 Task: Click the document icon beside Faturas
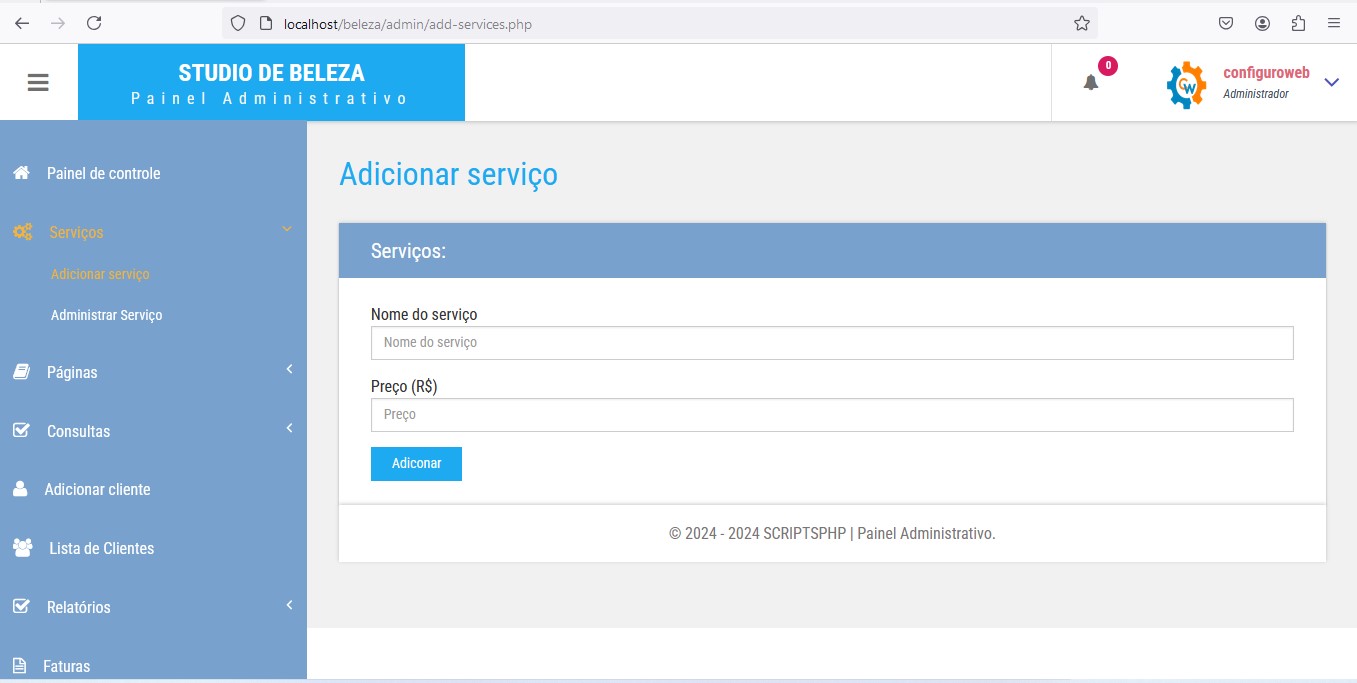19,666
